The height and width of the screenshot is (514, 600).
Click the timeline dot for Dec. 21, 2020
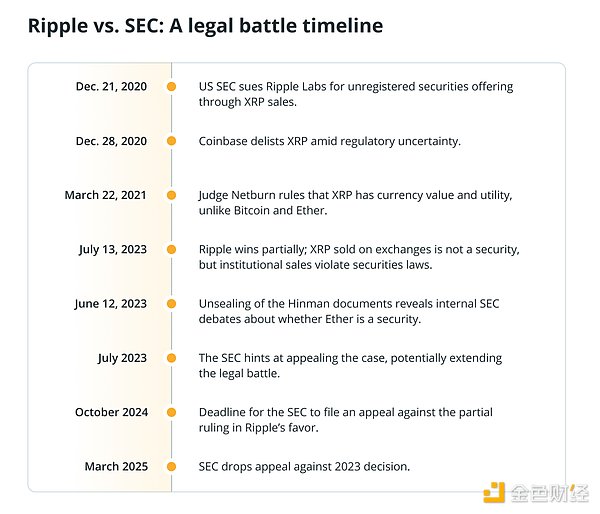(x=172, y=87)
